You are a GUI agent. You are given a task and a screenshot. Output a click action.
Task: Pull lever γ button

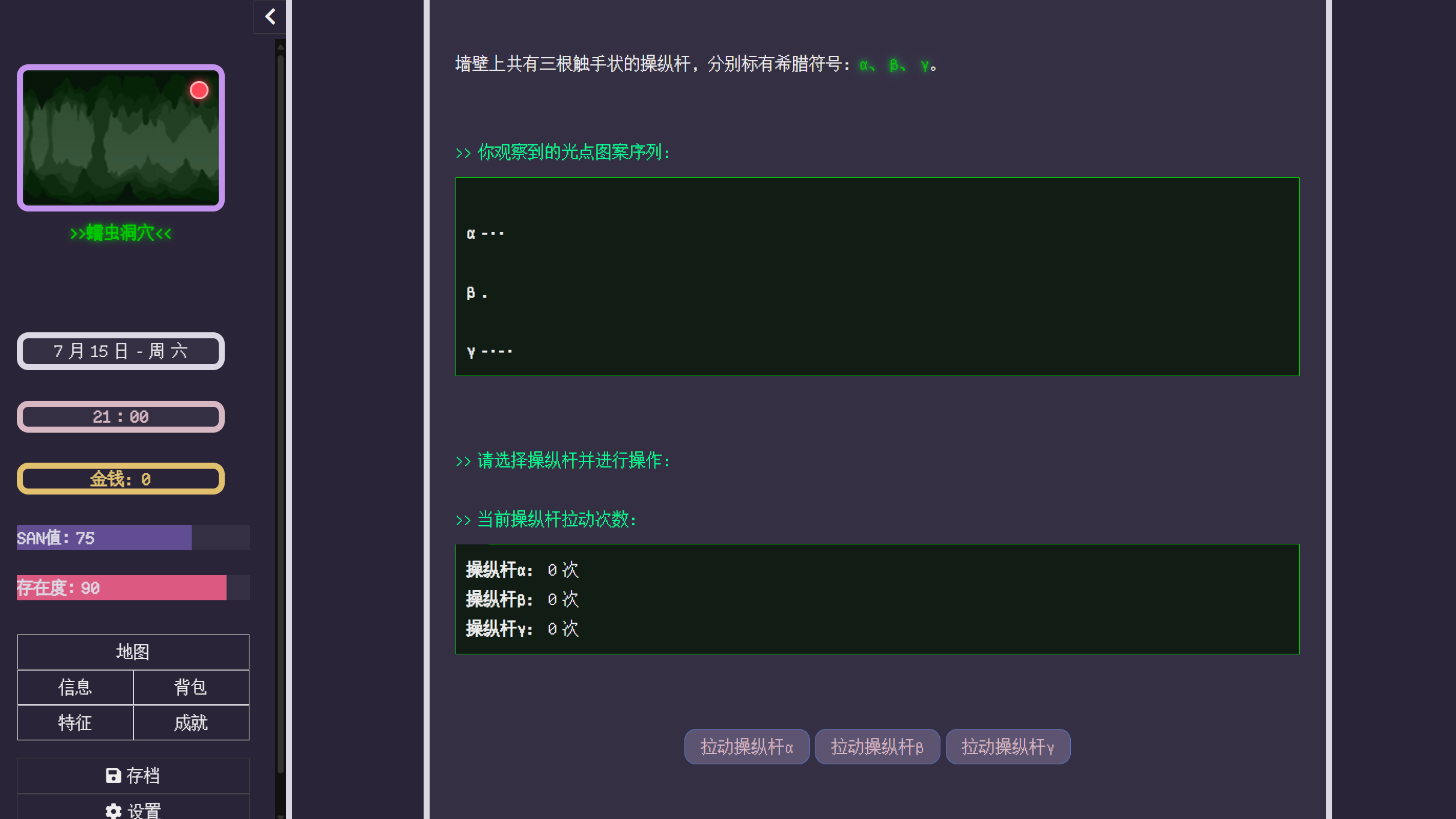pos(1008,747)
